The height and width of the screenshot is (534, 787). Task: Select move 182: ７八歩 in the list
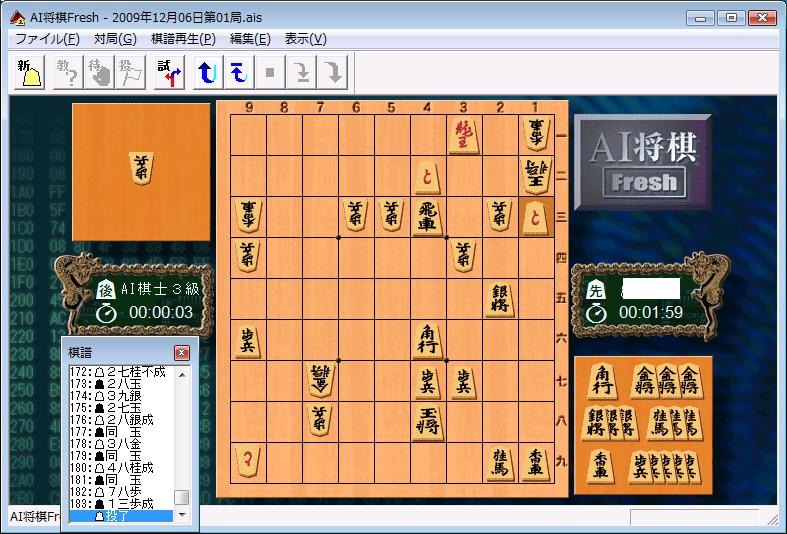point(121,492)
